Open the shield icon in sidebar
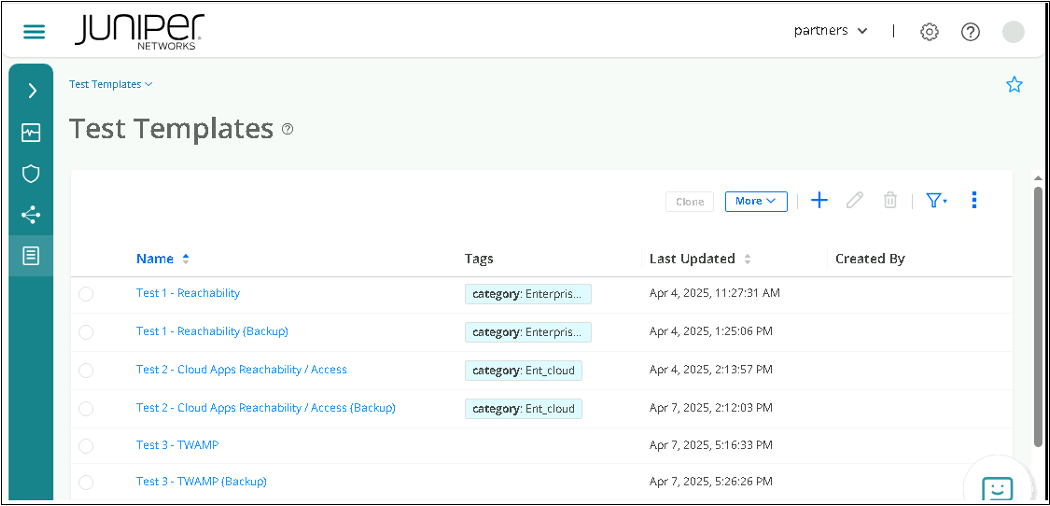The width and height of the screenshot is (1050, 506). tap(31, 174)
